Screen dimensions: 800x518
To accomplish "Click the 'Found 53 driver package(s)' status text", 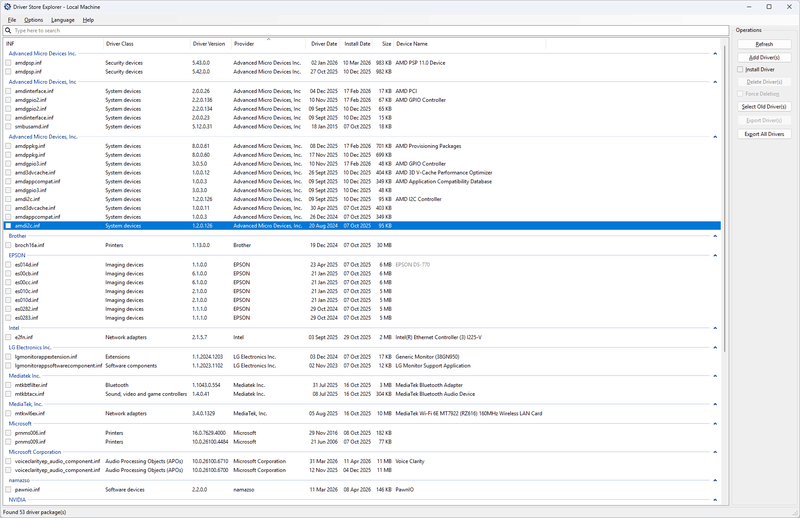I will tap(35, 512).
